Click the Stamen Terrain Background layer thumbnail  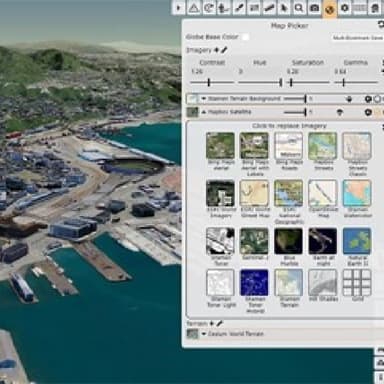pyautogui.click(x=192, y=99)
